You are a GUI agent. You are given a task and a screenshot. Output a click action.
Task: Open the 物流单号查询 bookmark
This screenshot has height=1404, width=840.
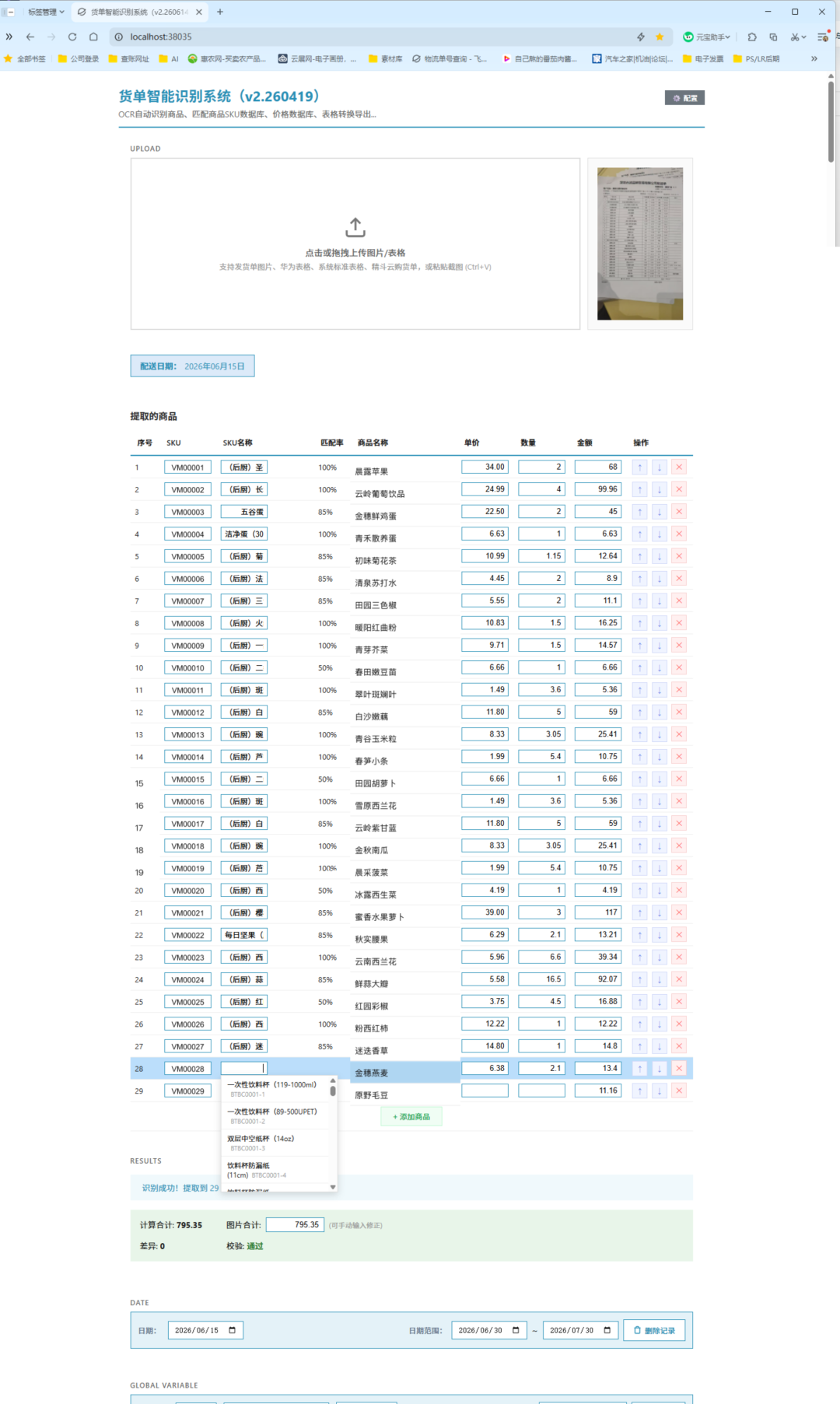pos(450,58)
